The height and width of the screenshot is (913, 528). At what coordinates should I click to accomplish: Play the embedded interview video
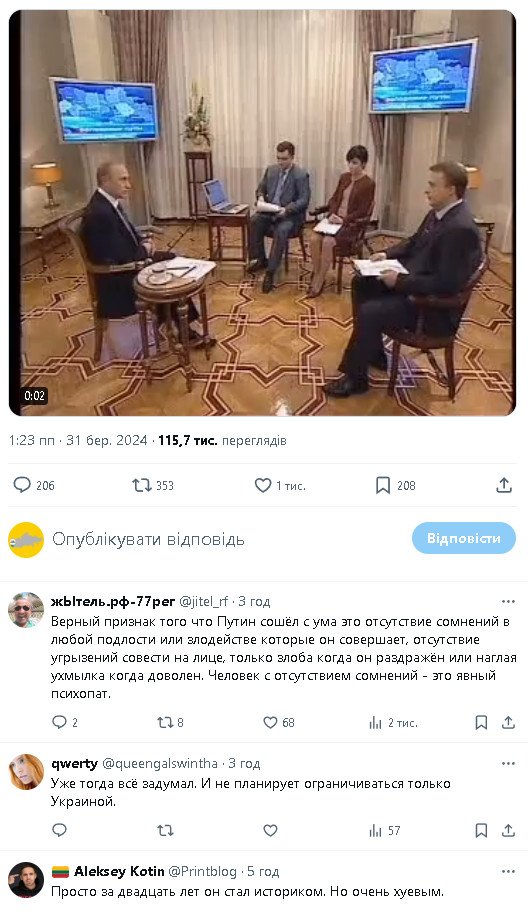coord(262,213)
